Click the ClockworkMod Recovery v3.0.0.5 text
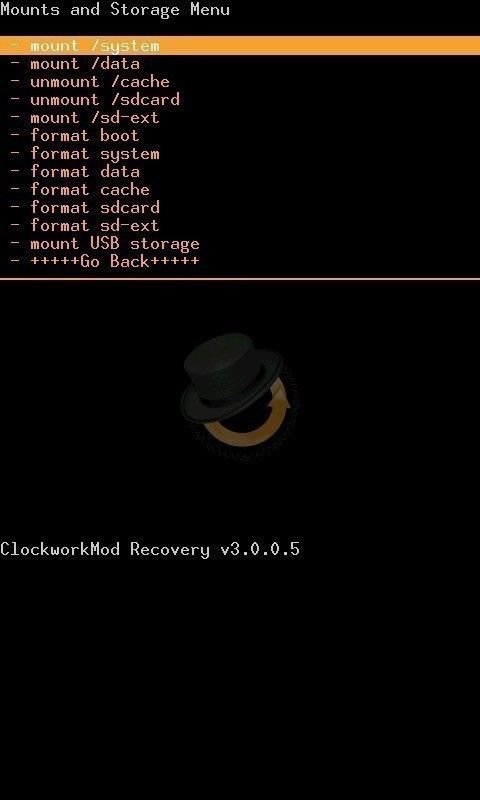 (150, 549)
